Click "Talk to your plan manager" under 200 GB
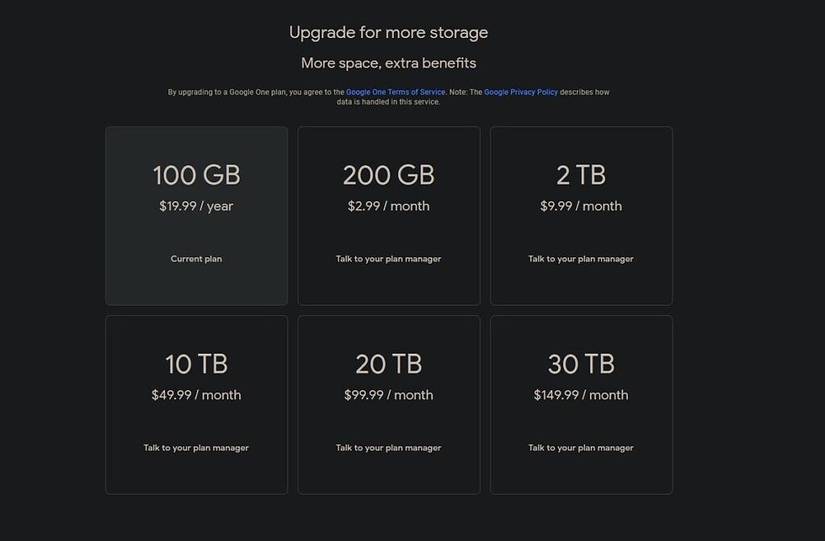The width and height of the screenshot is (825, 541). tap(388, 259)
